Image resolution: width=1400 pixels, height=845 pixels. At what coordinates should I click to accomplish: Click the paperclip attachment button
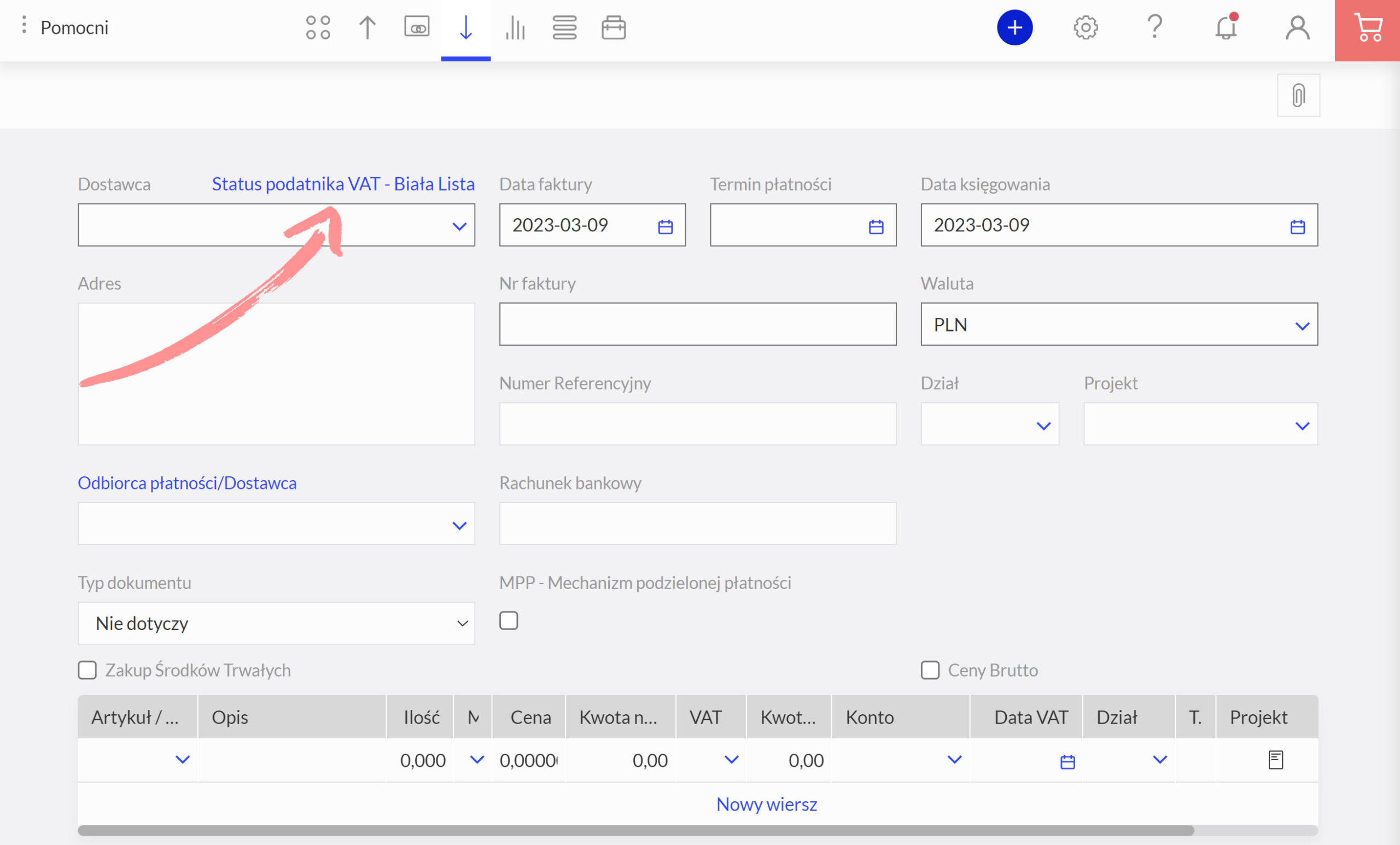pos(1298,95)
